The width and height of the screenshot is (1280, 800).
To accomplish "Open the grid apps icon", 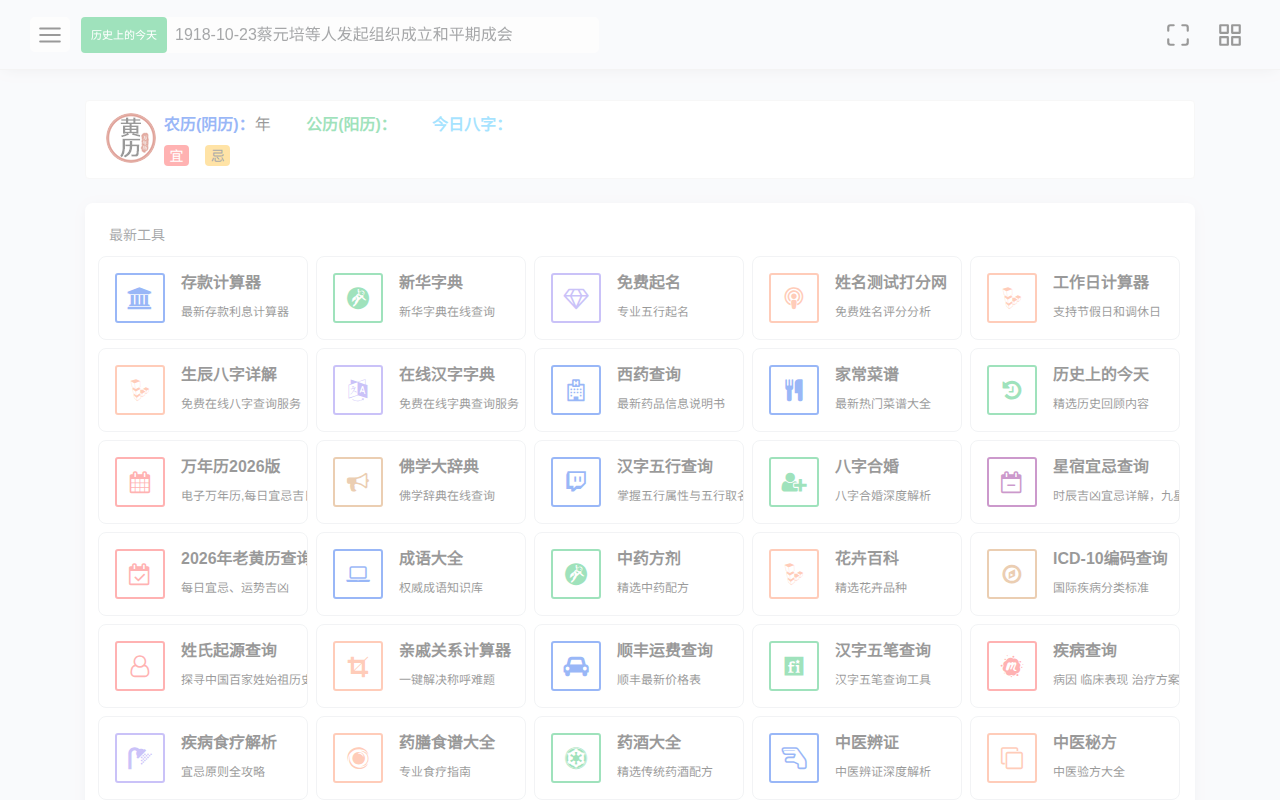I will [x=1230, y=35].
